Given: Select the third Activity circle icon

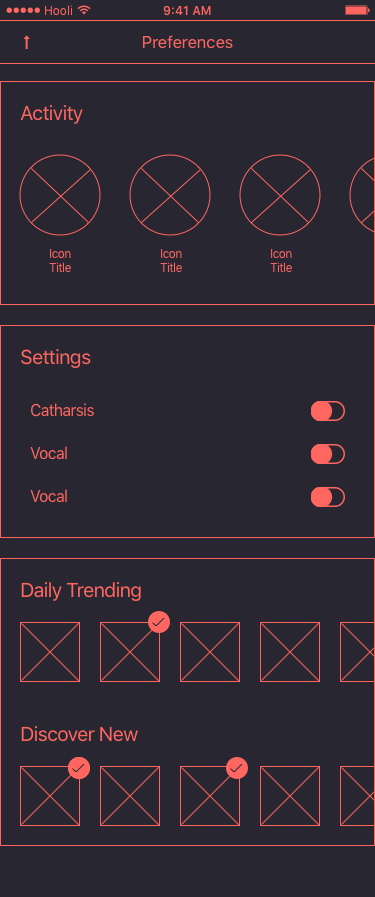Looking at the screenshot, I should 280,195.
